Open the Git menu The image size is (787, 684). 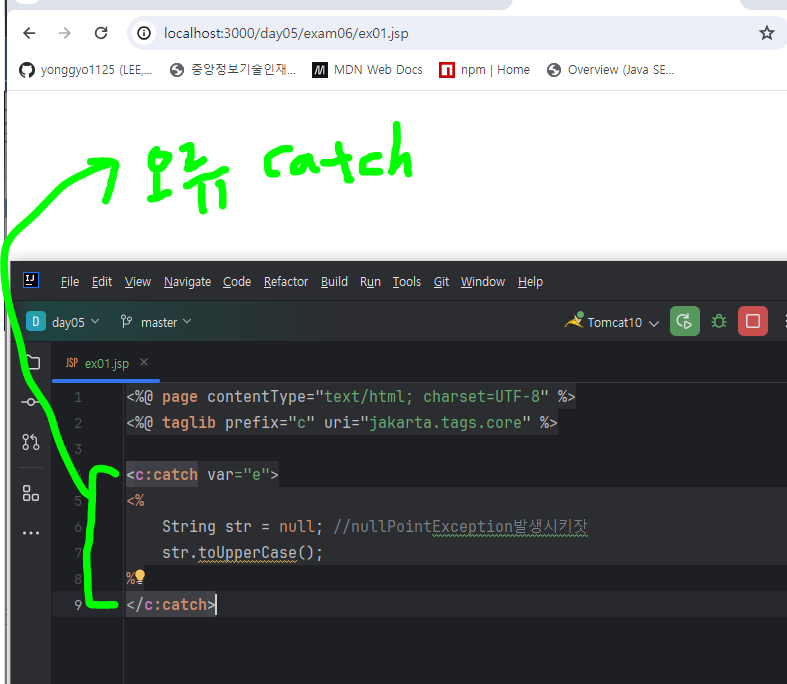[x=441, y=282]
